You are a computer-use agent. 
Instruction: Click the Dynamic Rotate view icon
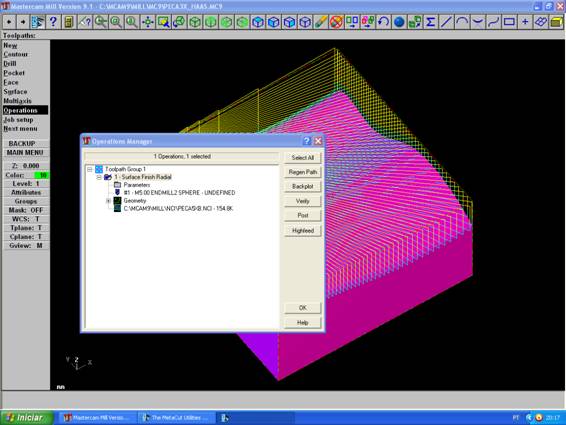[179, 22]
